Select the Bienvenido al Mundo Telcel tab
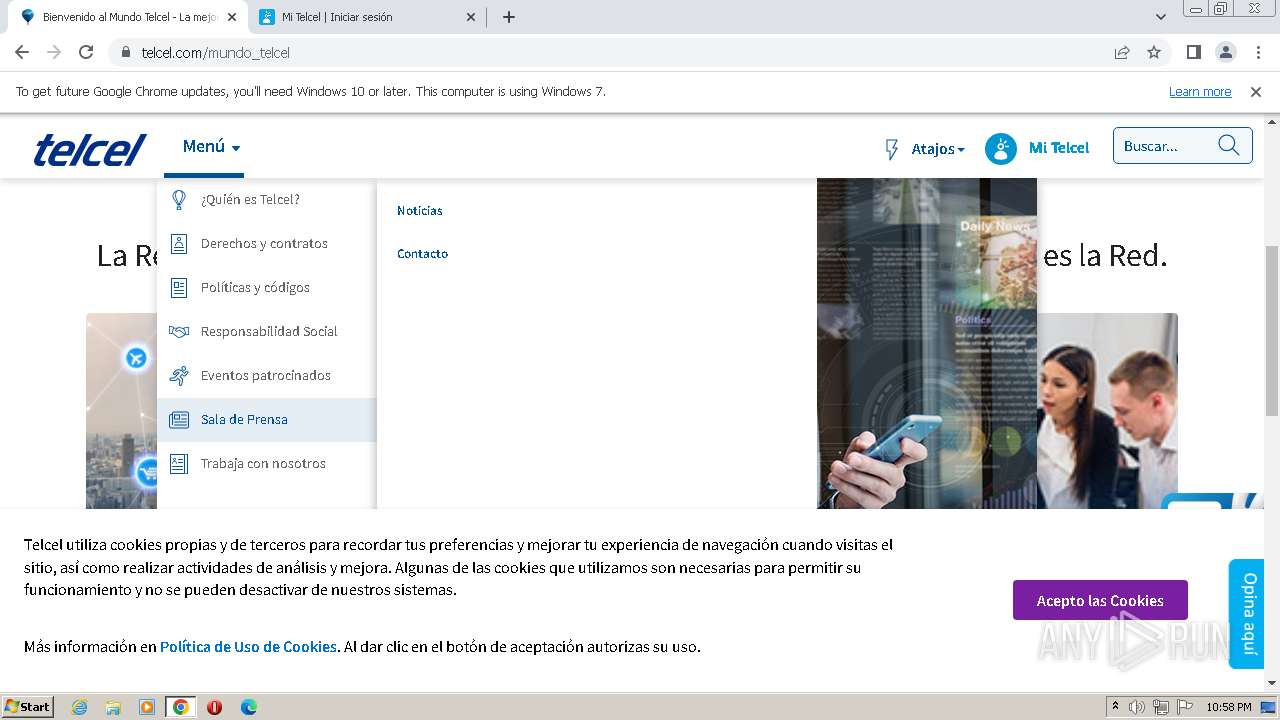Image resolution: width=1280 pixels, height=720 pixels. click(129, 17)
